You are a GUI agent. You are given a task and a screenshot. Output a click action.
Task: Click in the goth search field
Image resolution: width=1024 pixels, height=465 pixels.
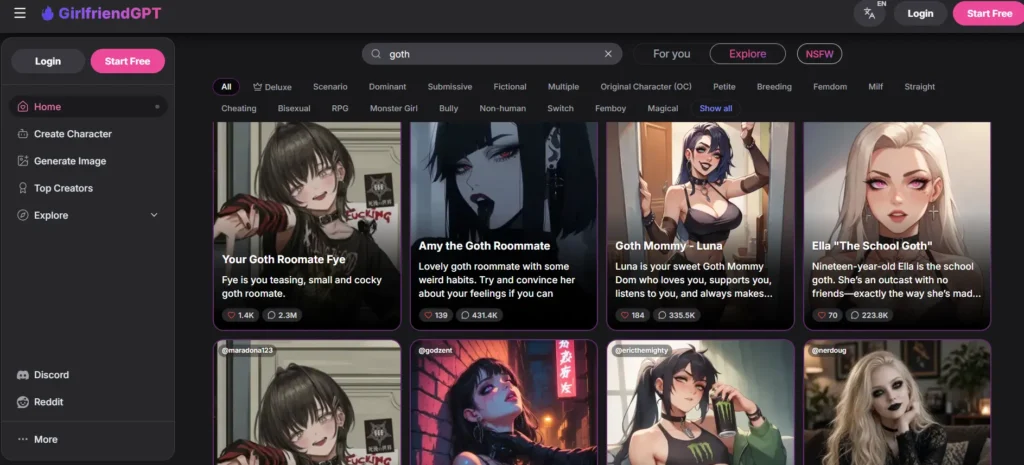(x=492, y=54)
